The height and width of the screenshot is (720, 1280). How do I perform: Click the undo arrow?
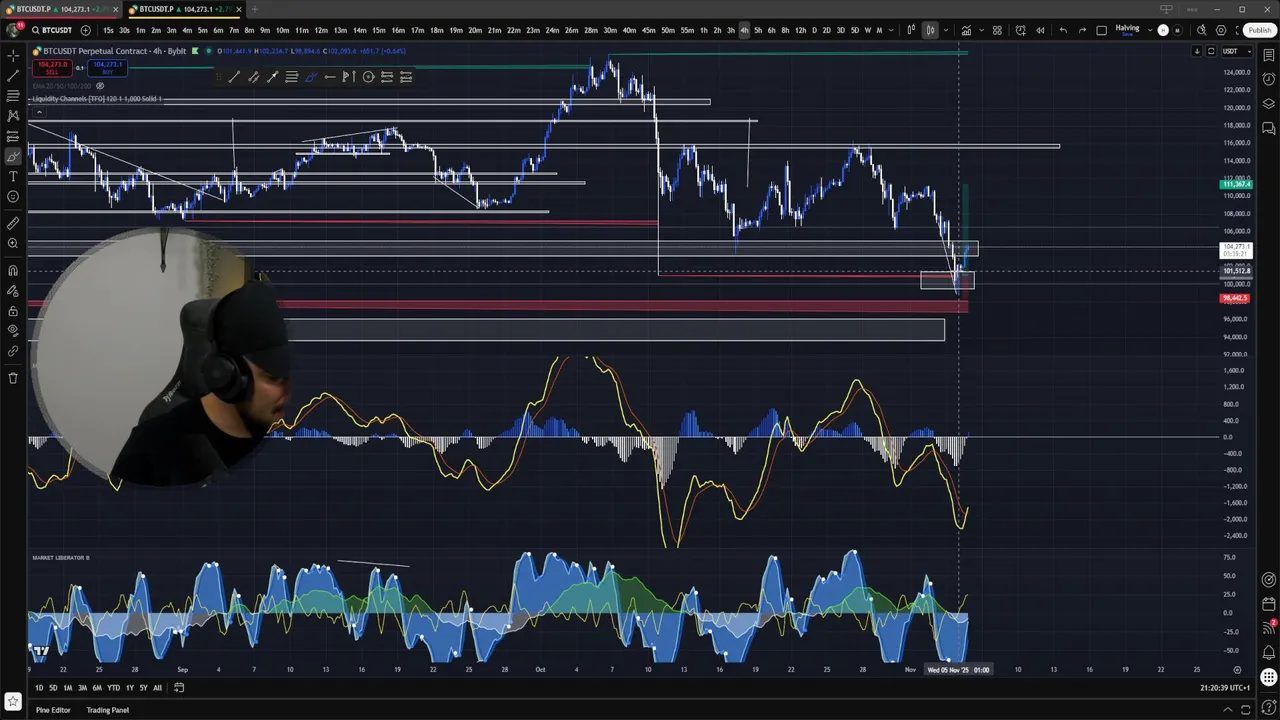[x=1063, y=30]
